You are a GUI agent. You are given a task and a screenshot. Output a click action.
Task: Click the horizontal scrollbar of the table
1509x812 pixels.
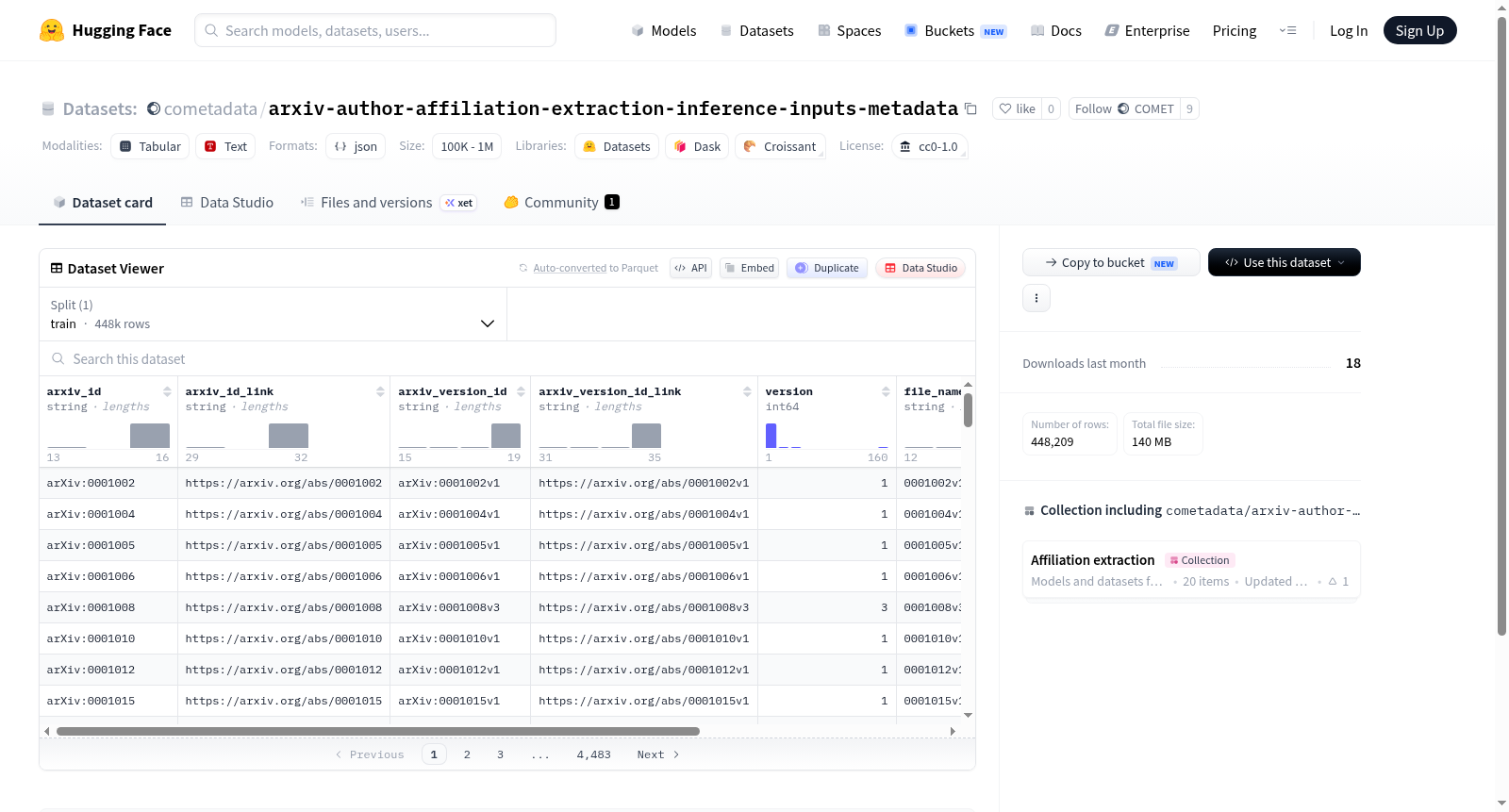point(377,731)
